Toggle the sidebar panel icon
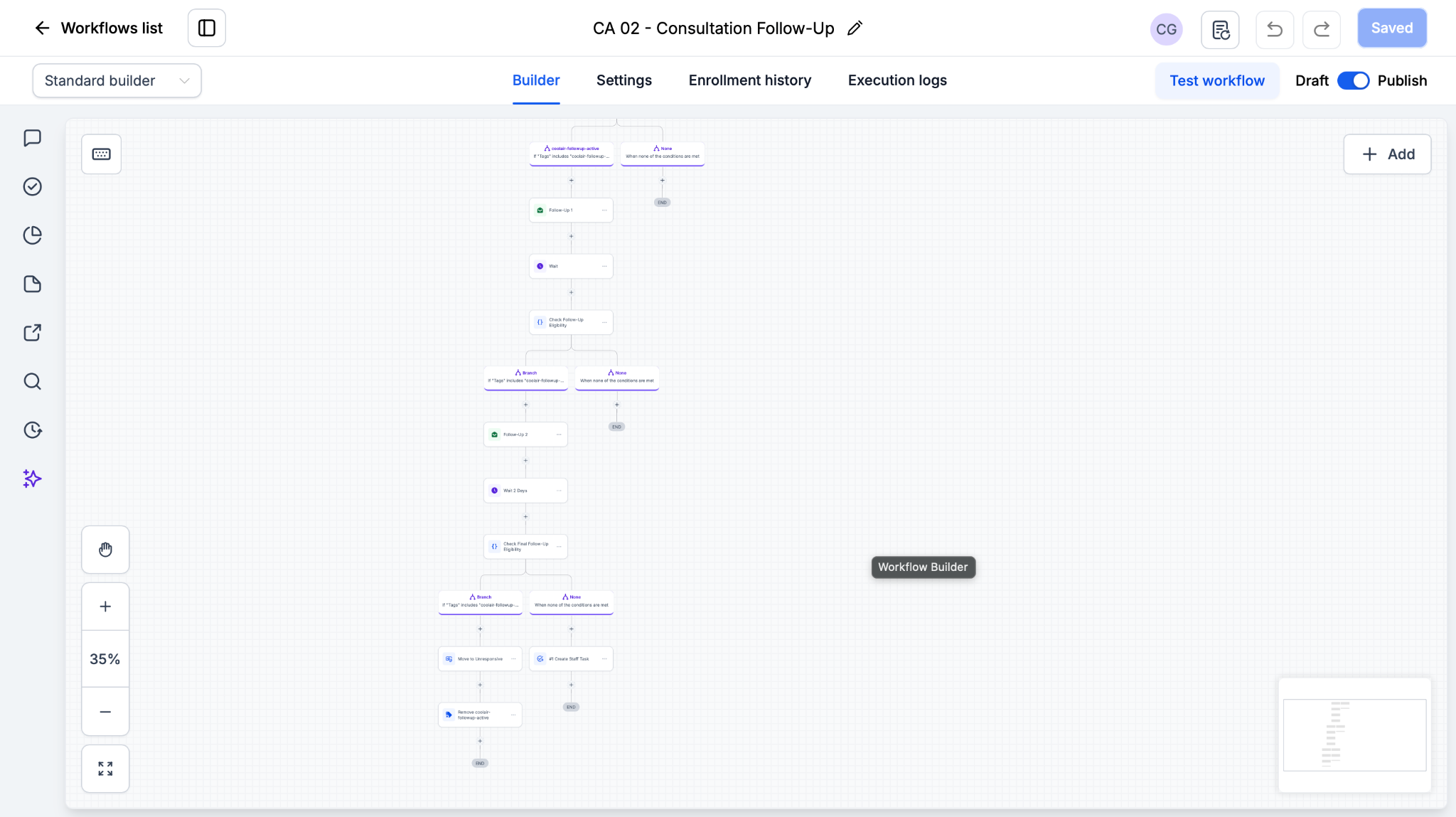 [207, 28]
